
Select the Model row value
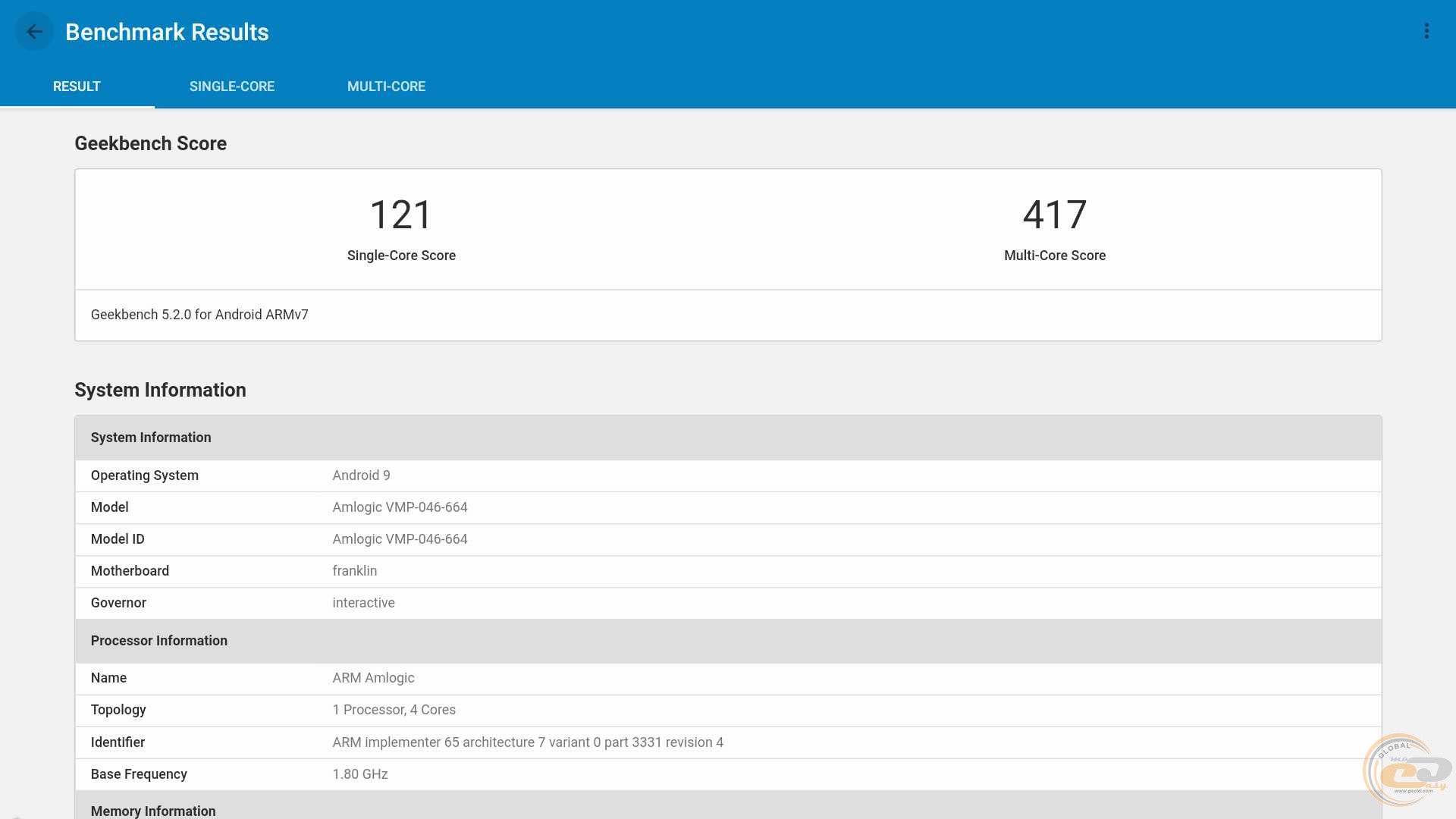[x=400, y=507]
